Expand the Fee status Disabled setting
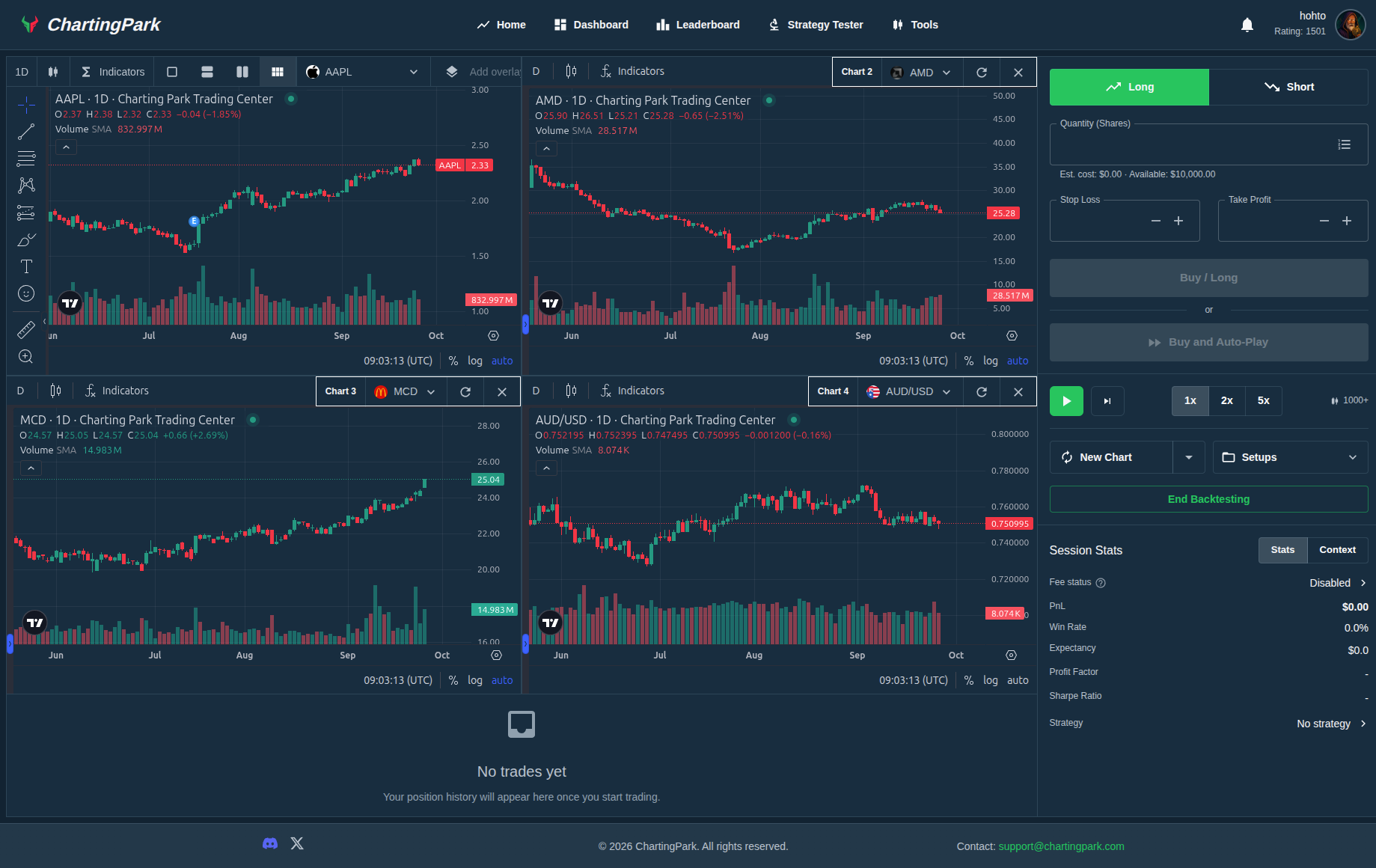 [1337, 583]
